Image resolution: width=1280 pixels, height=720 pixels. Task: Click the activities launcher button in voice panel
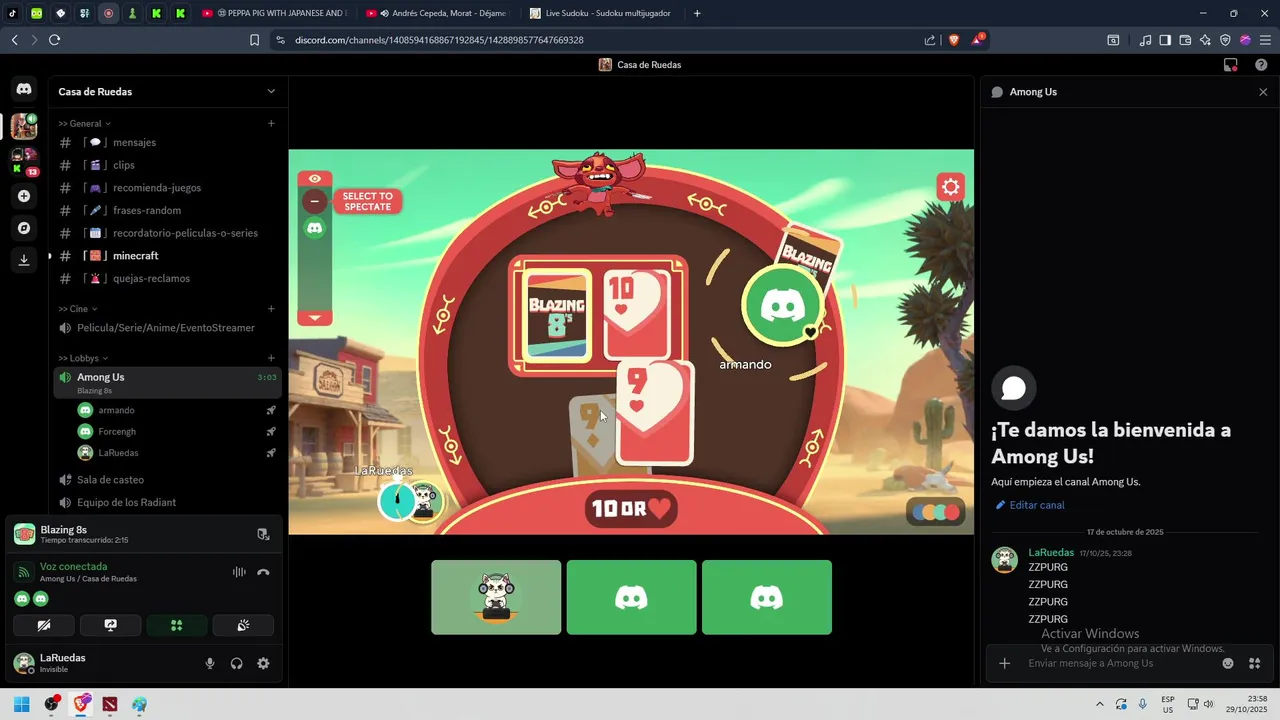(x=177, y=625)
